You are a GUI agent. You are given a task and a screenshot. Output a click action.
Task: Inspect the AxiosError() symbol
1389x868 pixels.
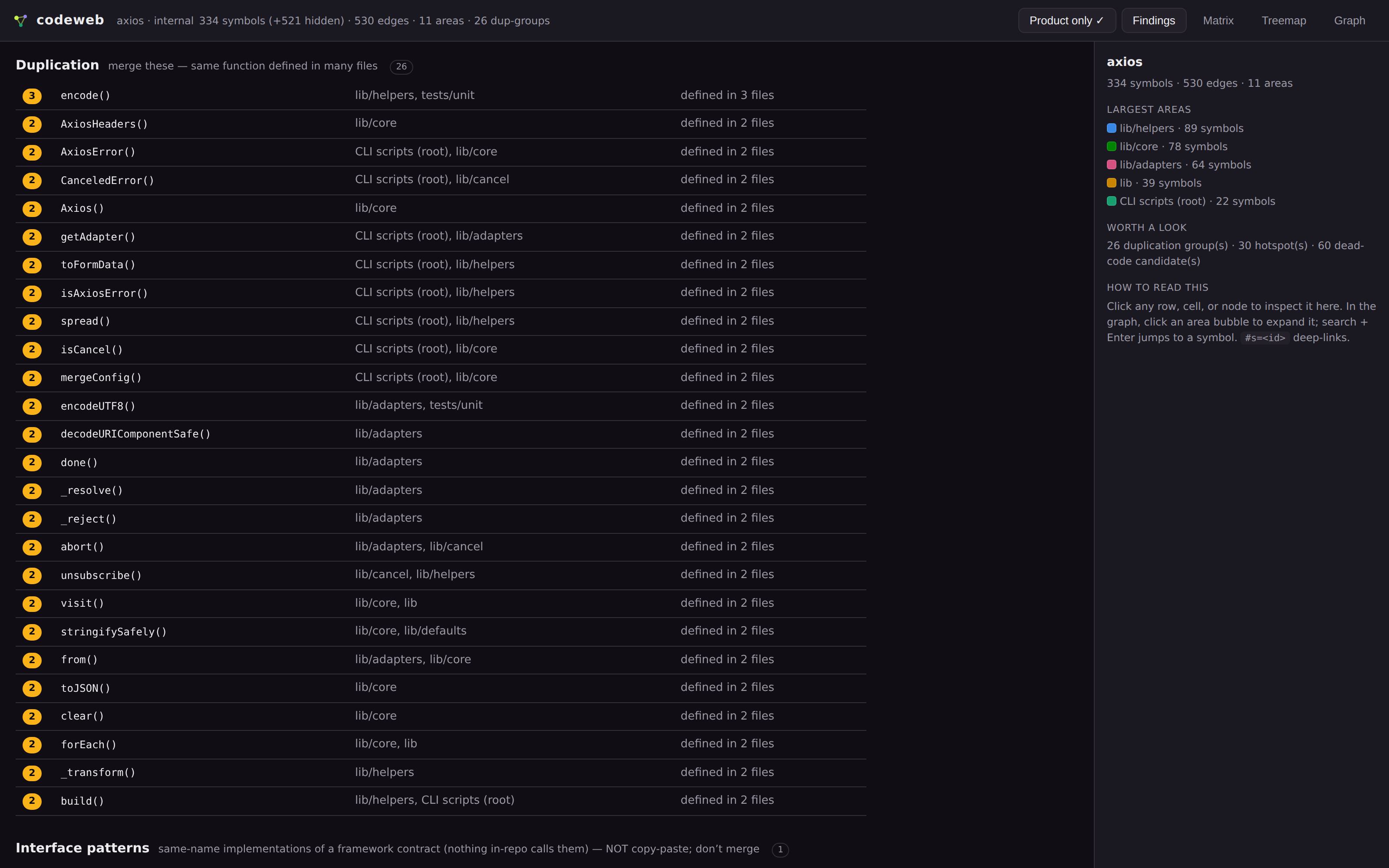(x=98, y=152)
